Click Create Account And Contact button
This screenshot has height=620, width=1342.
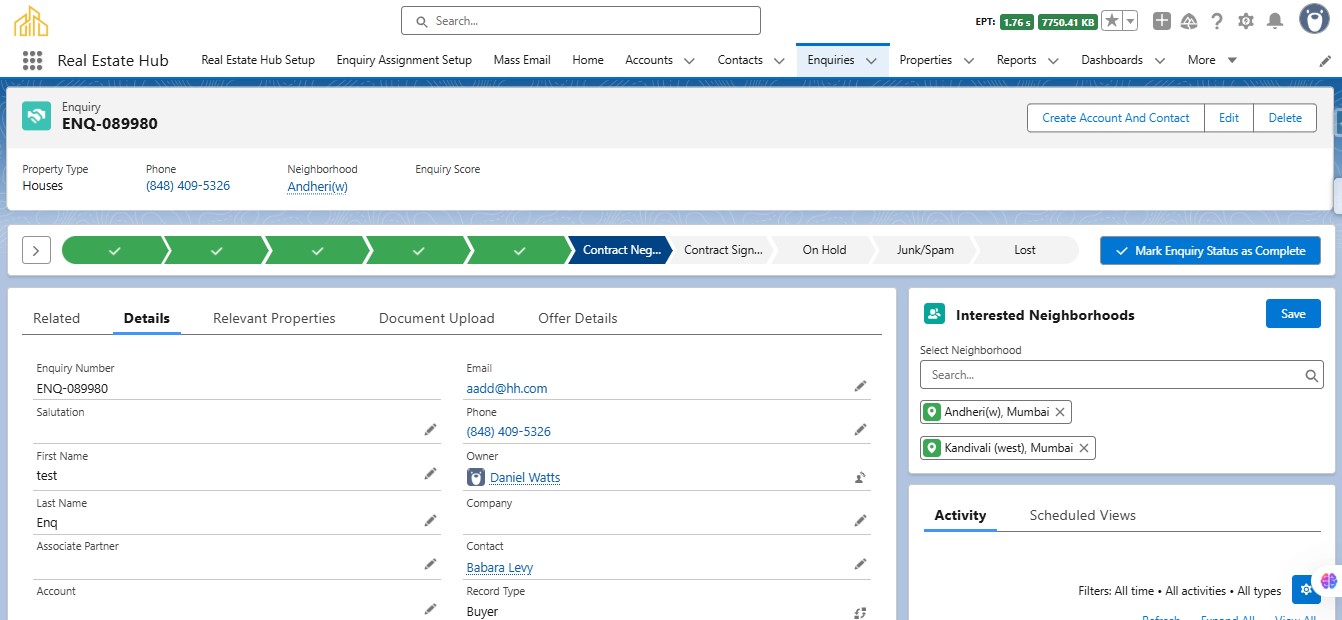coord(1115,118)
